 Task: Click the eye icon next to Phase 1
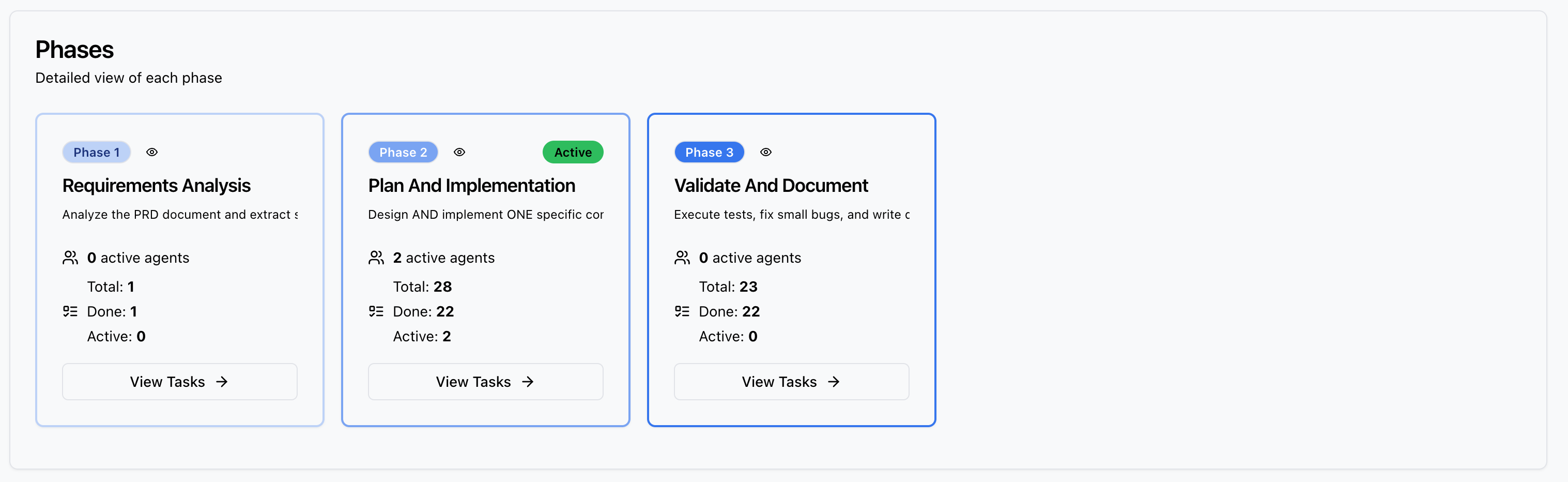pyautogui.click(x=152, y=153)
